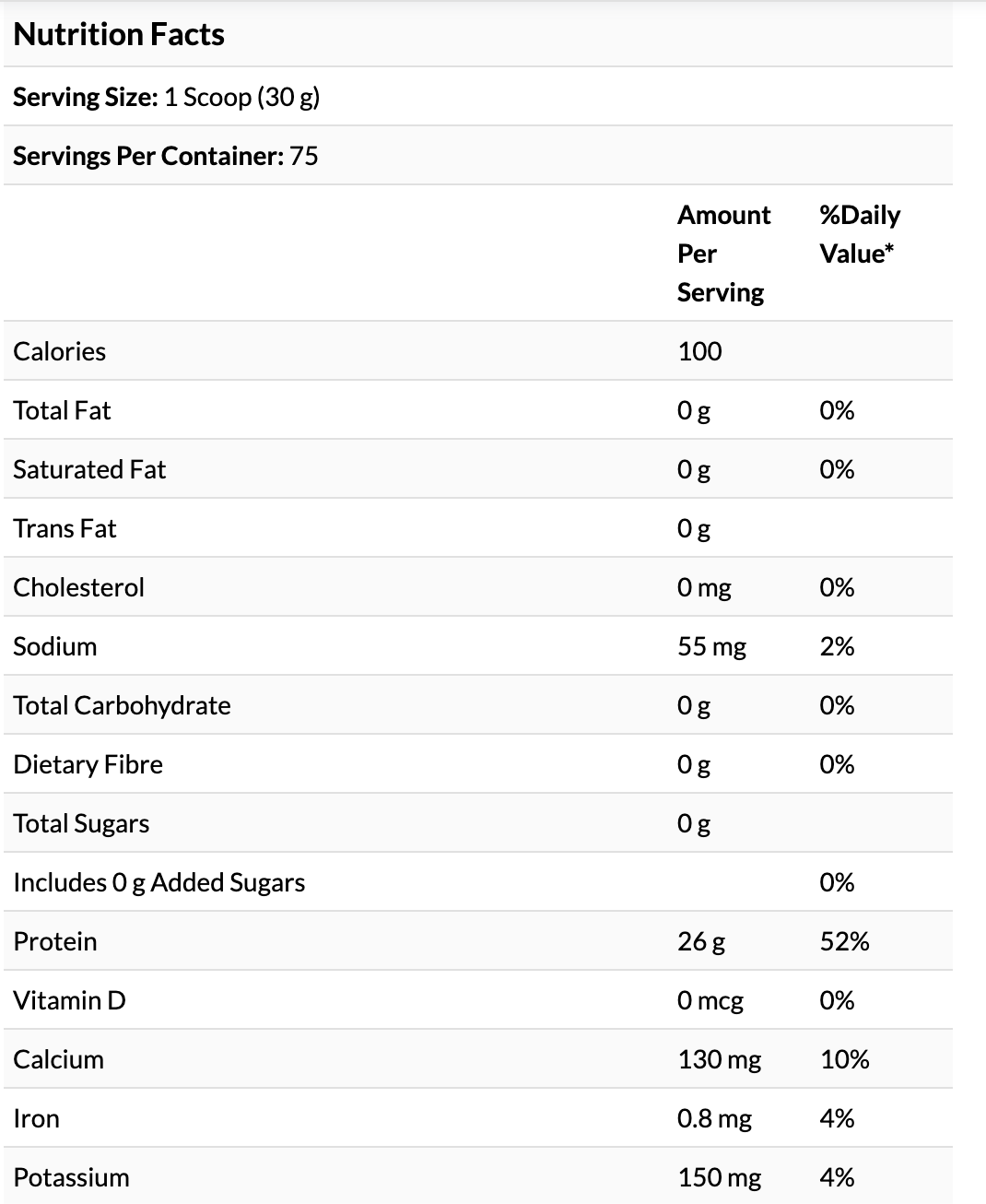The height and width of the screenshot is (1204, 986).
Task: Select the Total Fat row label
Action: click(62, 410)
